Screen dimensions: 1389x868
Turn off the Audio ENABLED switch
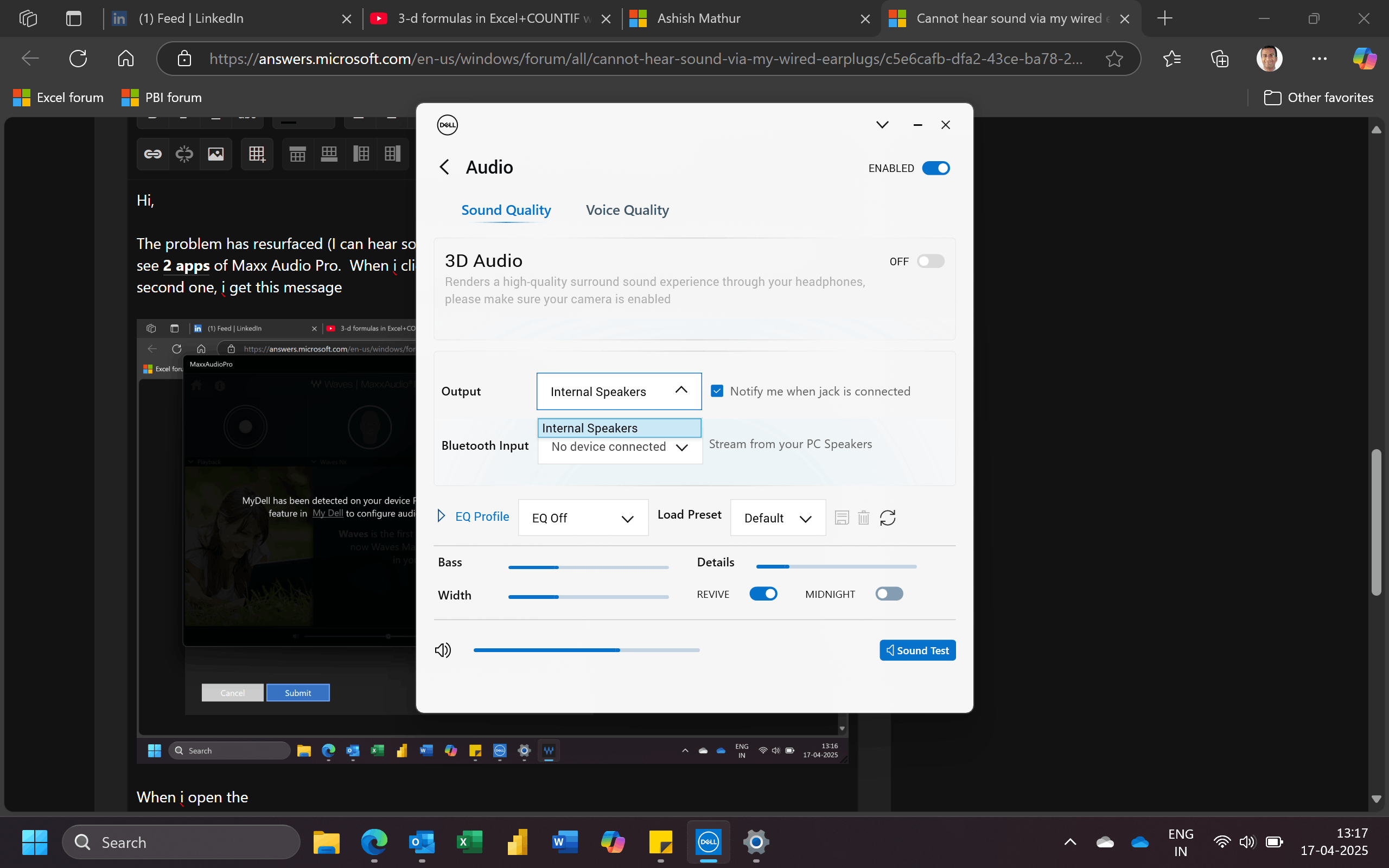[x=935, y=168]
